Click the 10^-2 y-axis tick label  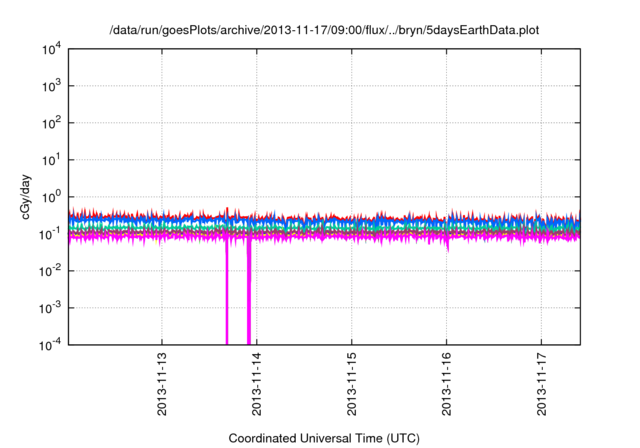[x=50, y=271]
